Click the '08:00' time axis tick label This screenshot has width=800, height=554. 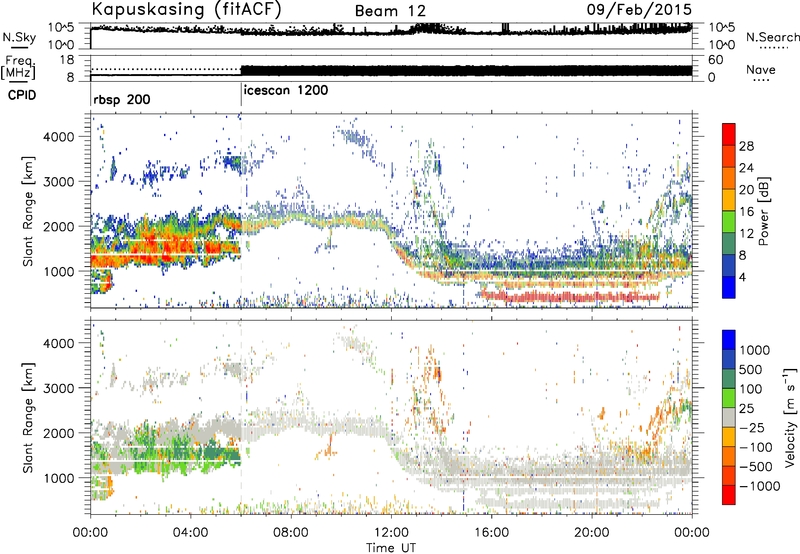291,533
